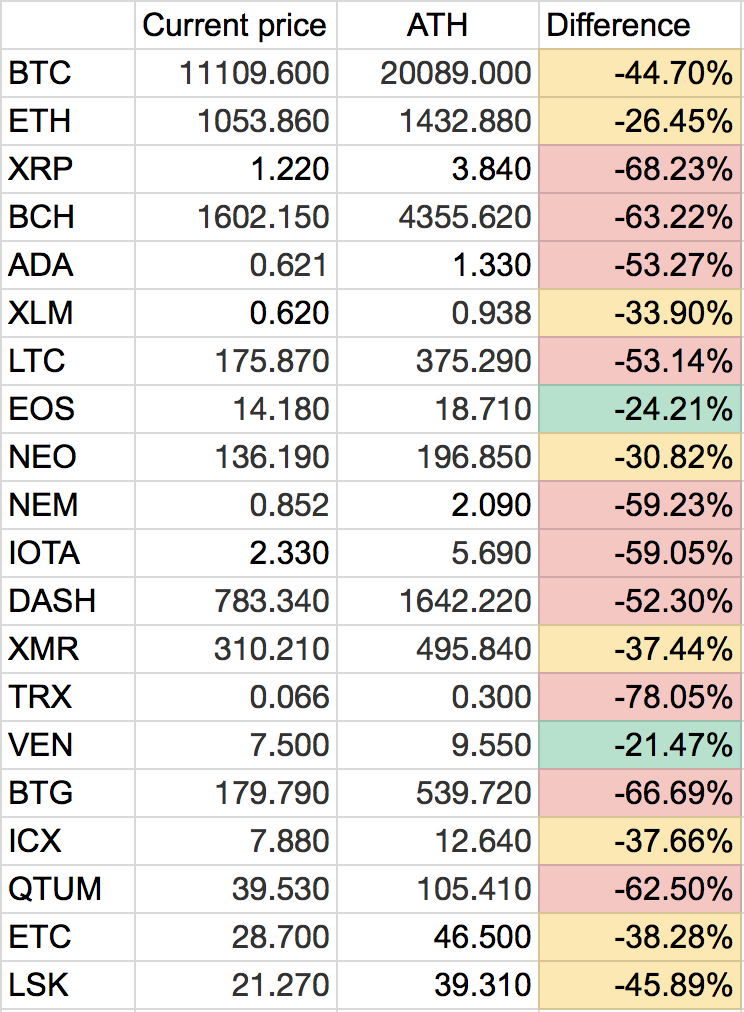Click NEO current price 136.190
This screenshot has height=1012, width=744.
(x=271, y=457)
